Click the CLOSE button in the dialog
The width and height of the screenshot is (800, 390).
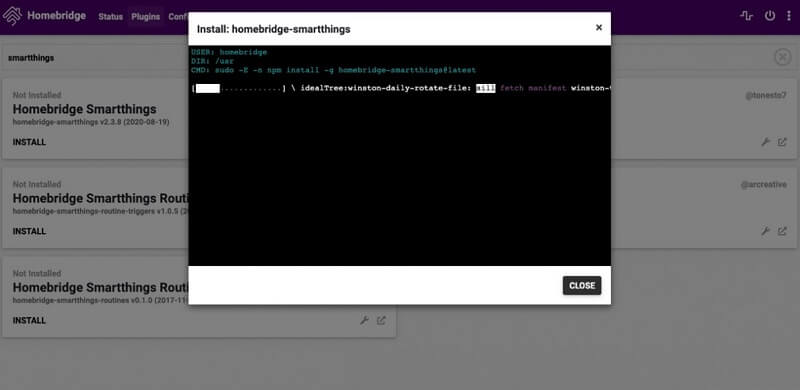click(x=582, y=285)
